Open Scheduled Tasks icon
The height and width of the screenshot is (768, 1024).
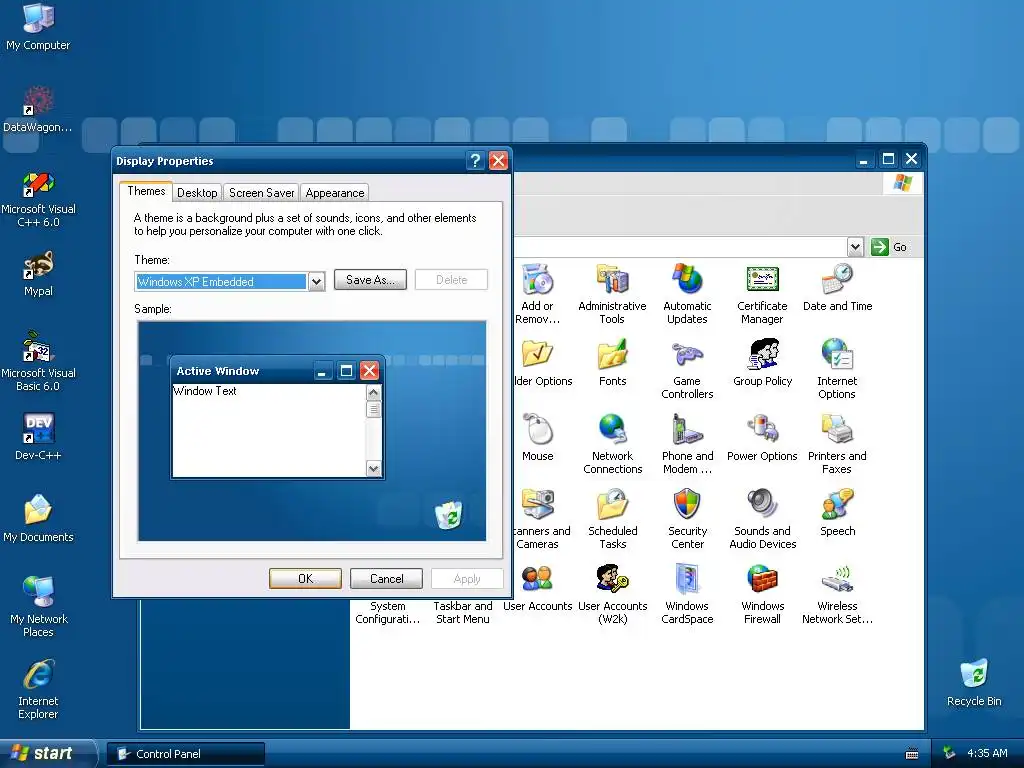[x=612, y=505]
